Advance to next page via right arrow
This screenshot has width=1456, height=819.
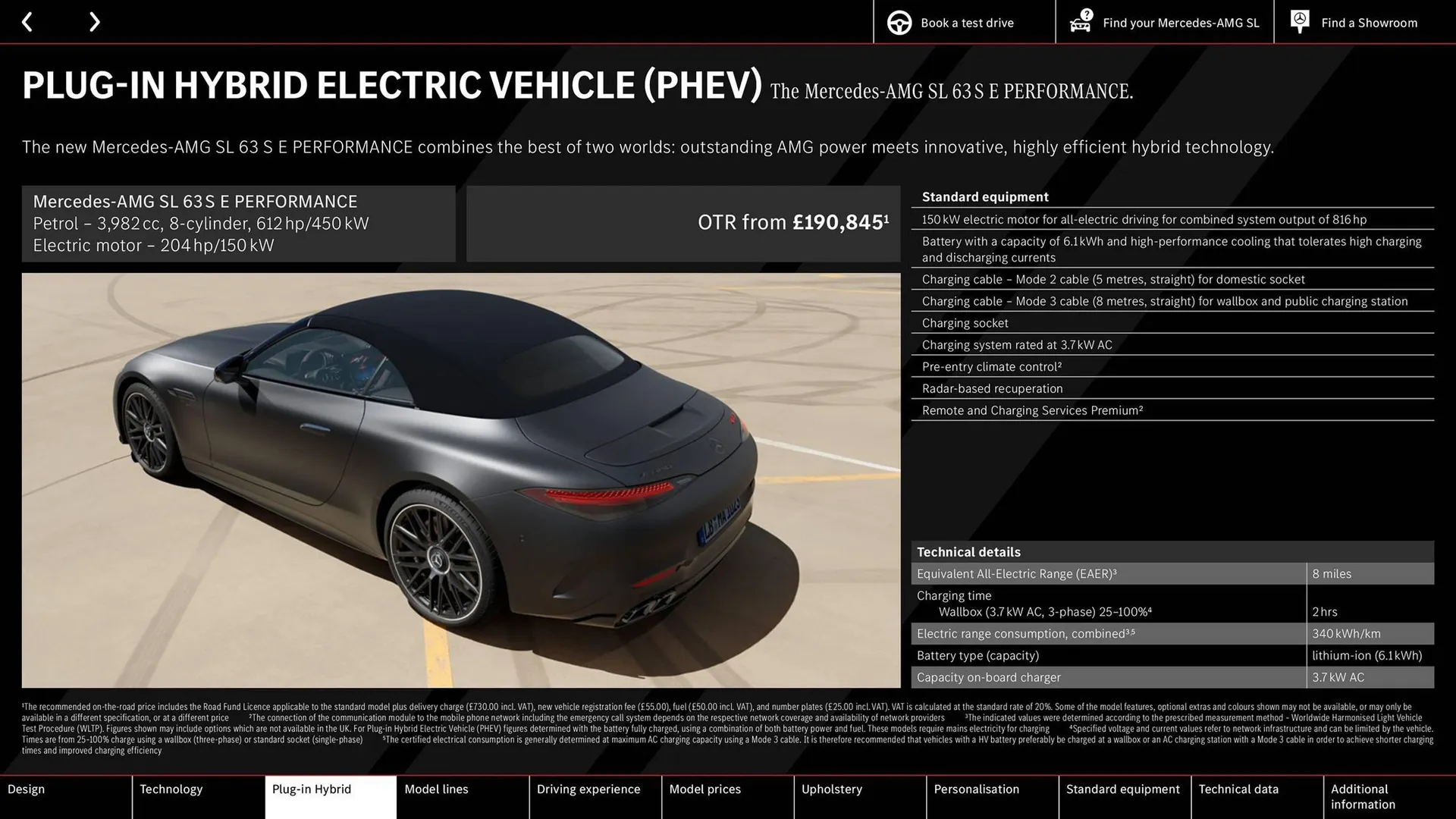pos(94,22)
